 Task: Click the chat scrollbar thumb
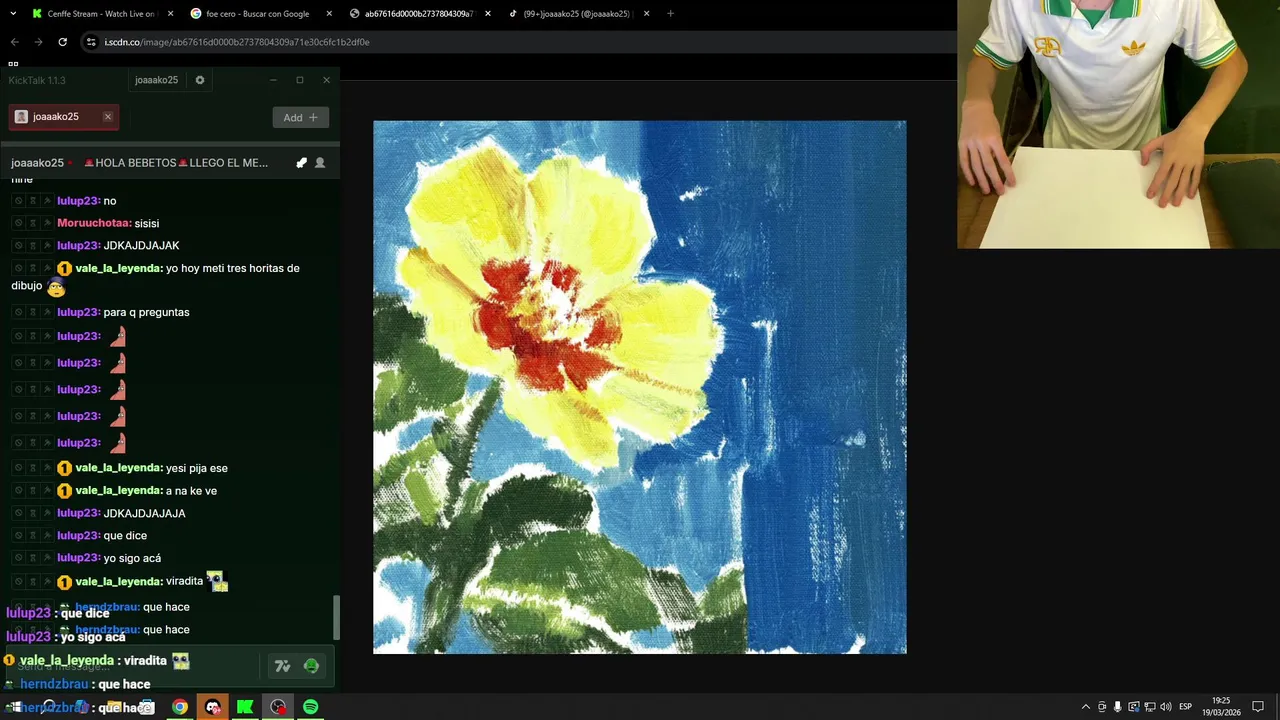336,618
